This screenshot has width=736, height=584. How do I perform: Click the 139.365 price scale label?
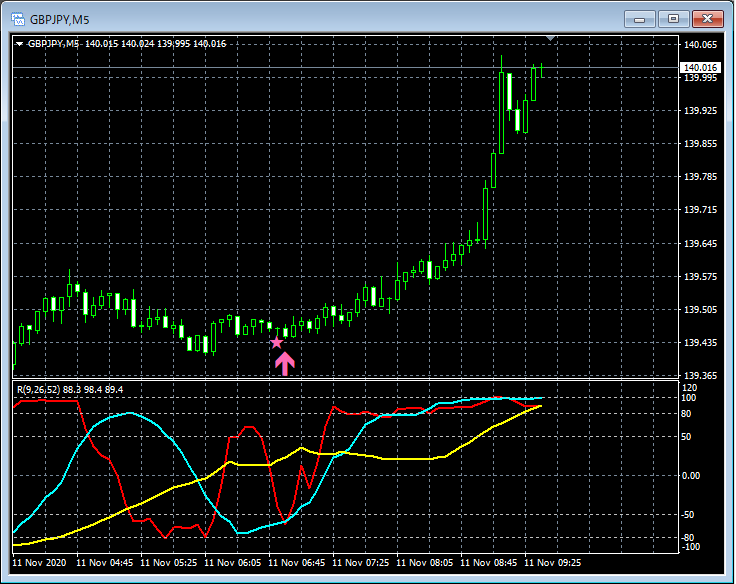(x=700, y=376)
